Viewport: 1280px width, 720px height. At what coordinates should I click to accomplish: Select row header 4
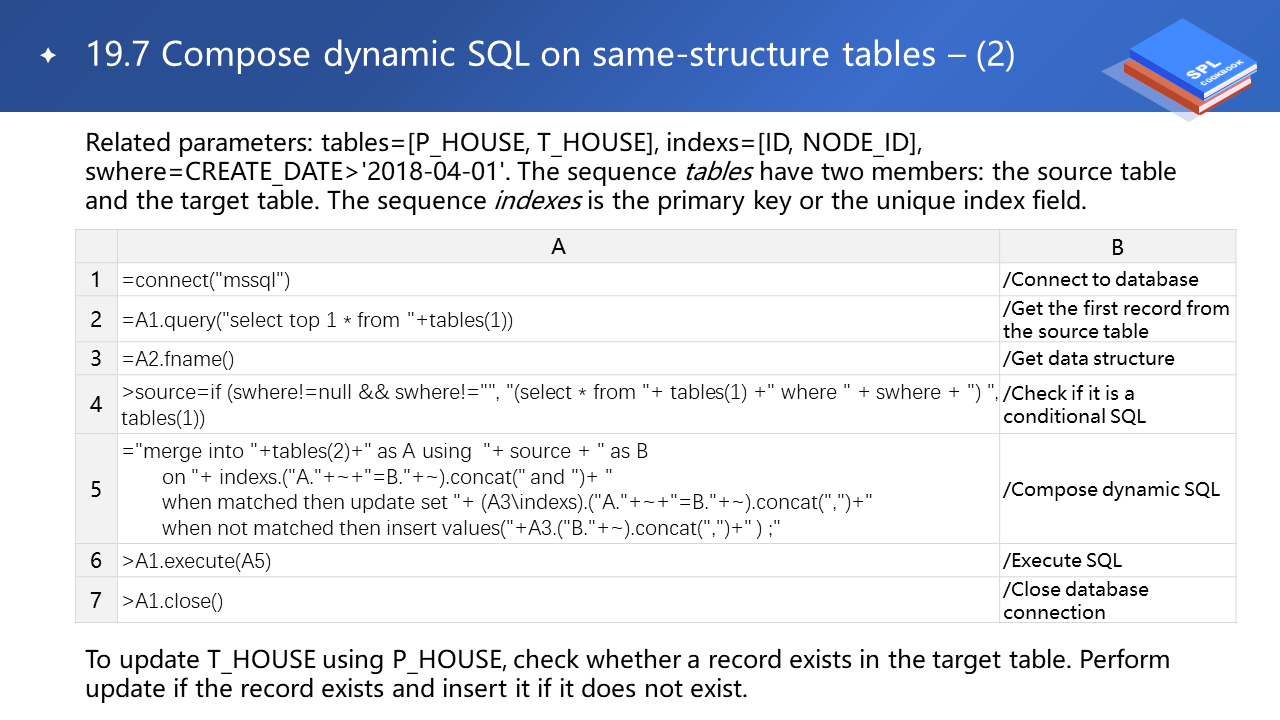click(x=96, y=404)
